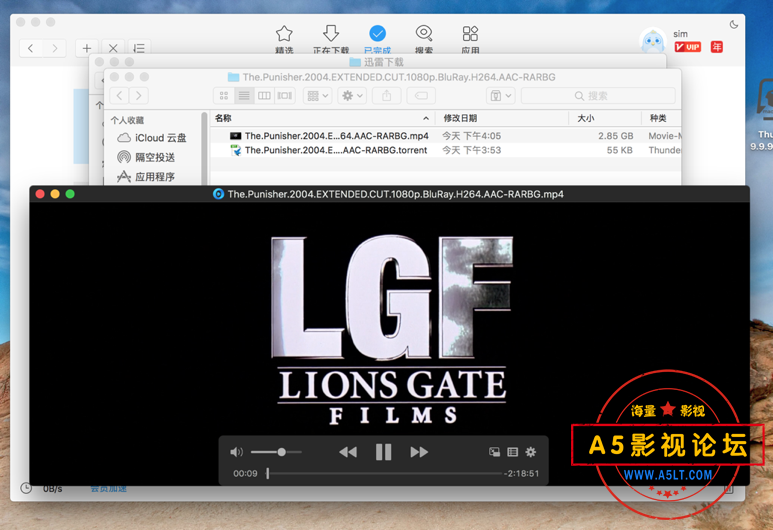Sort Finder list by 名称 column
The image size is (773, 530).
pyautogui.click(x=322, y=118)
